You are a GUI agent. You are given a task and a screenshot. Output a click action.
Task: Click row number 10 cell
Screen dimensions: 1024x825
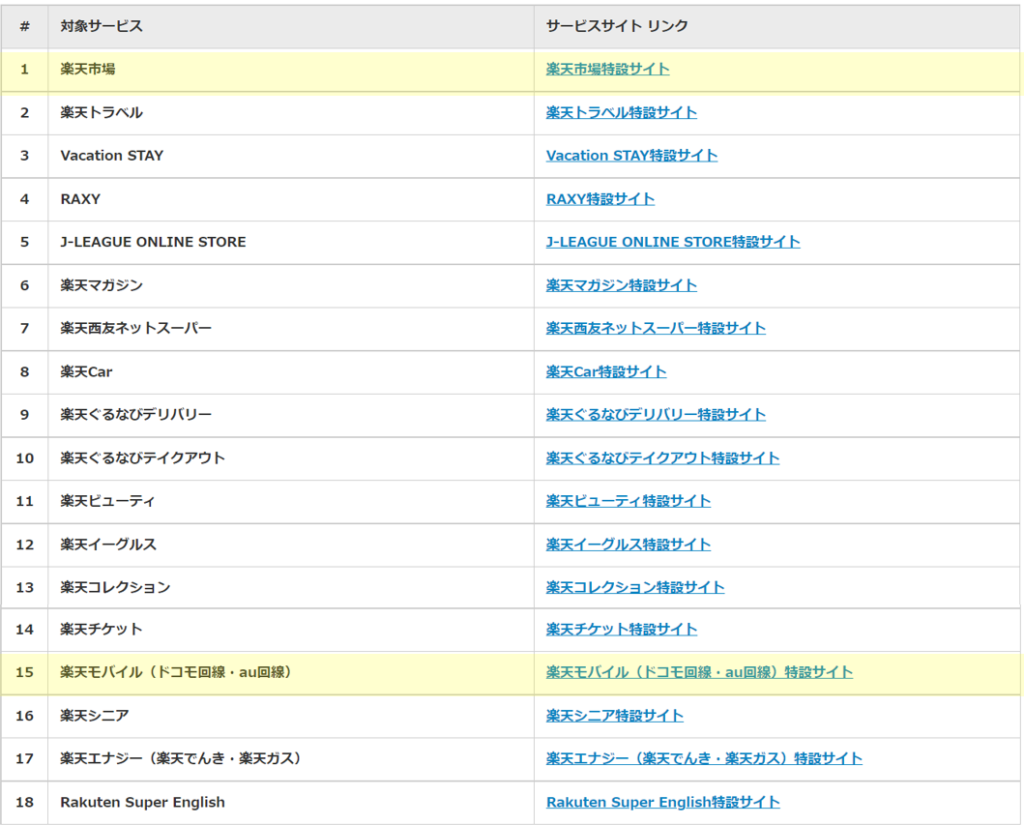pyautogui.click(x=25, y=459)
